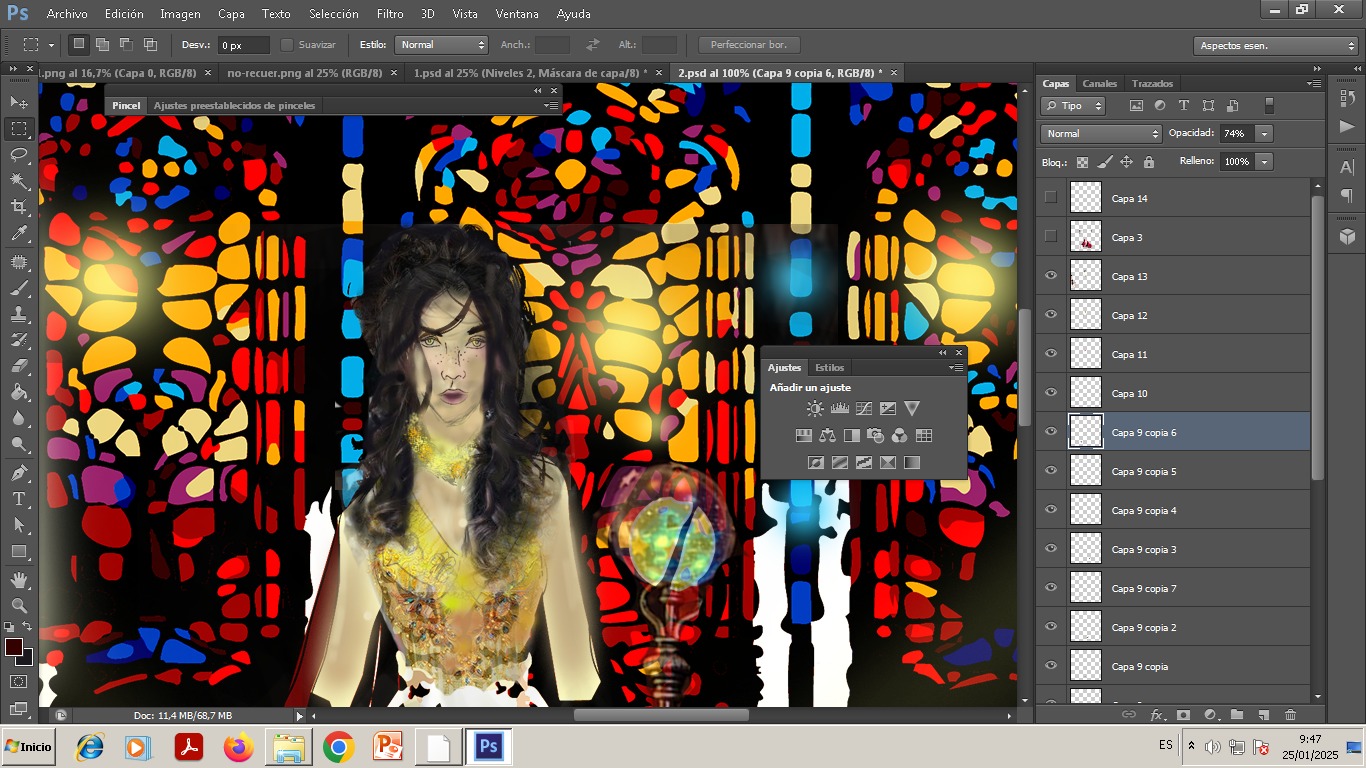Switch to the Canales tab

1100,84
